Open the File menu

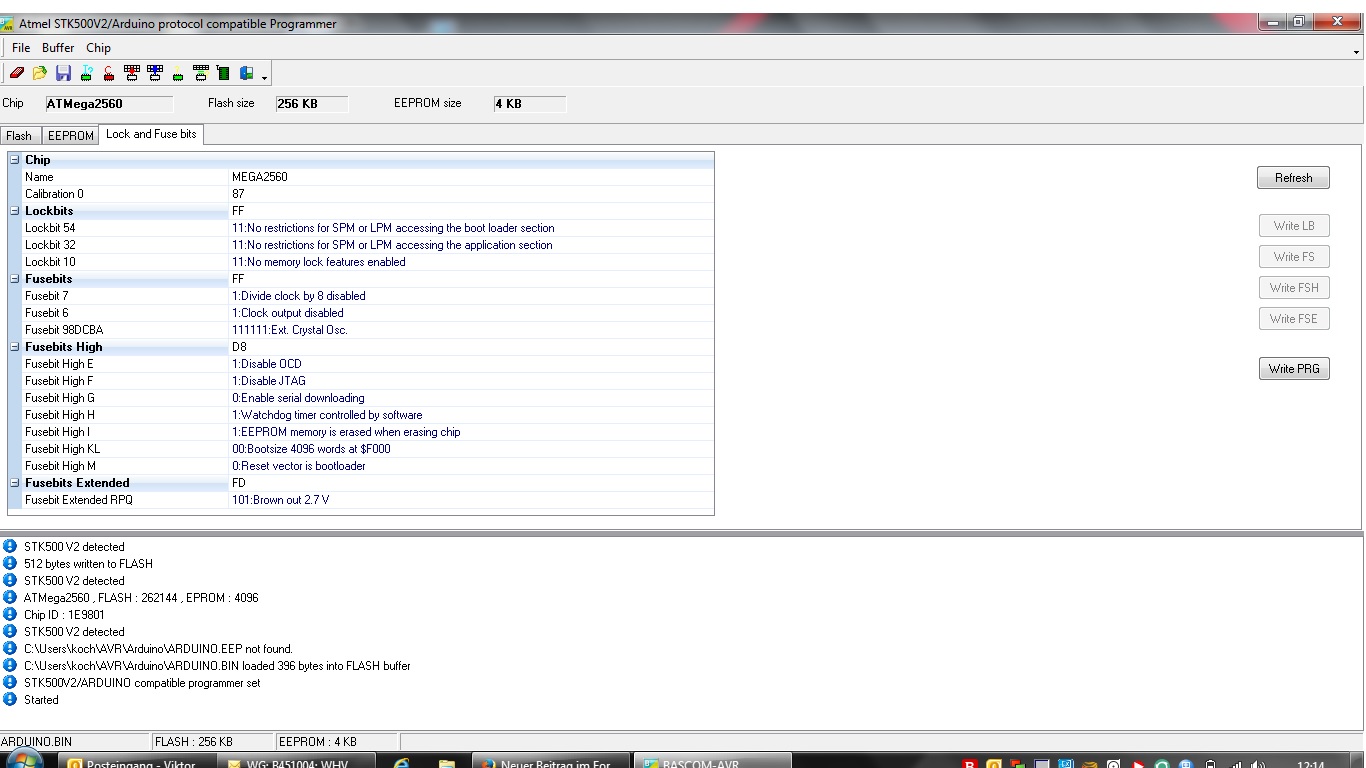click(21, 48)
